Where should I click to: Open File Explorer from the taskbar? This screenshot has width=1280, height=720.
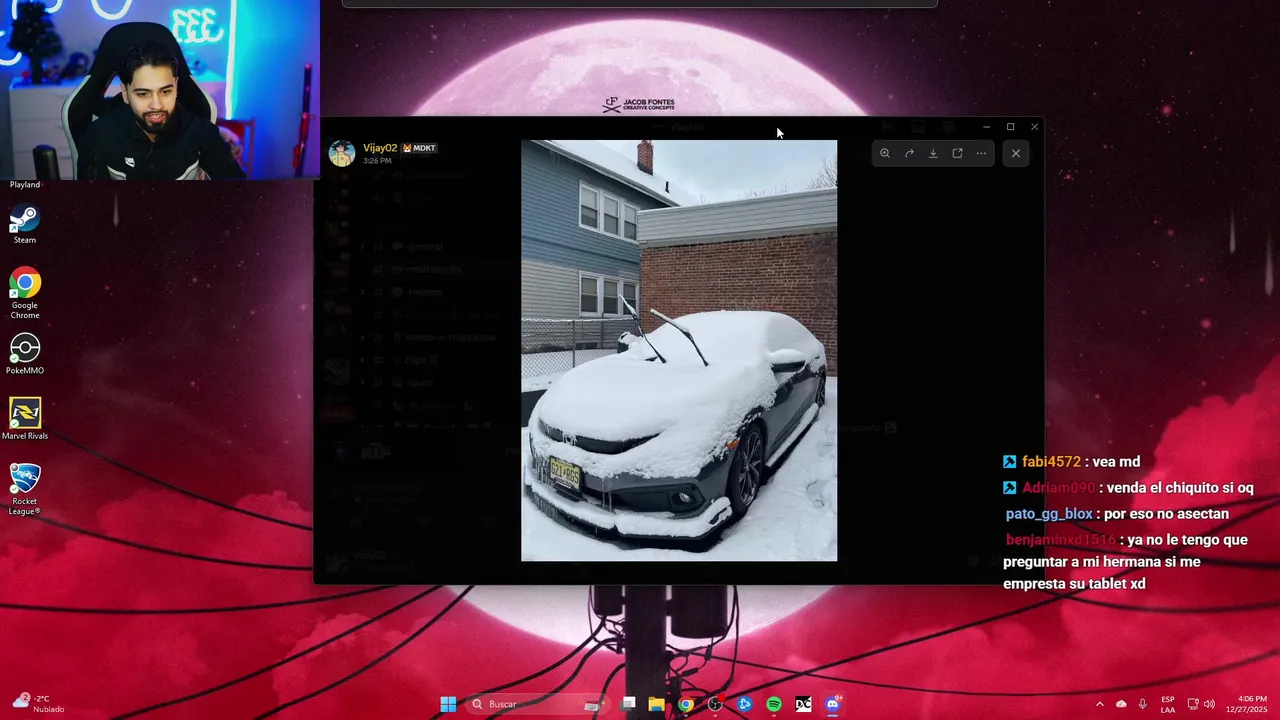tap(656, 704)
